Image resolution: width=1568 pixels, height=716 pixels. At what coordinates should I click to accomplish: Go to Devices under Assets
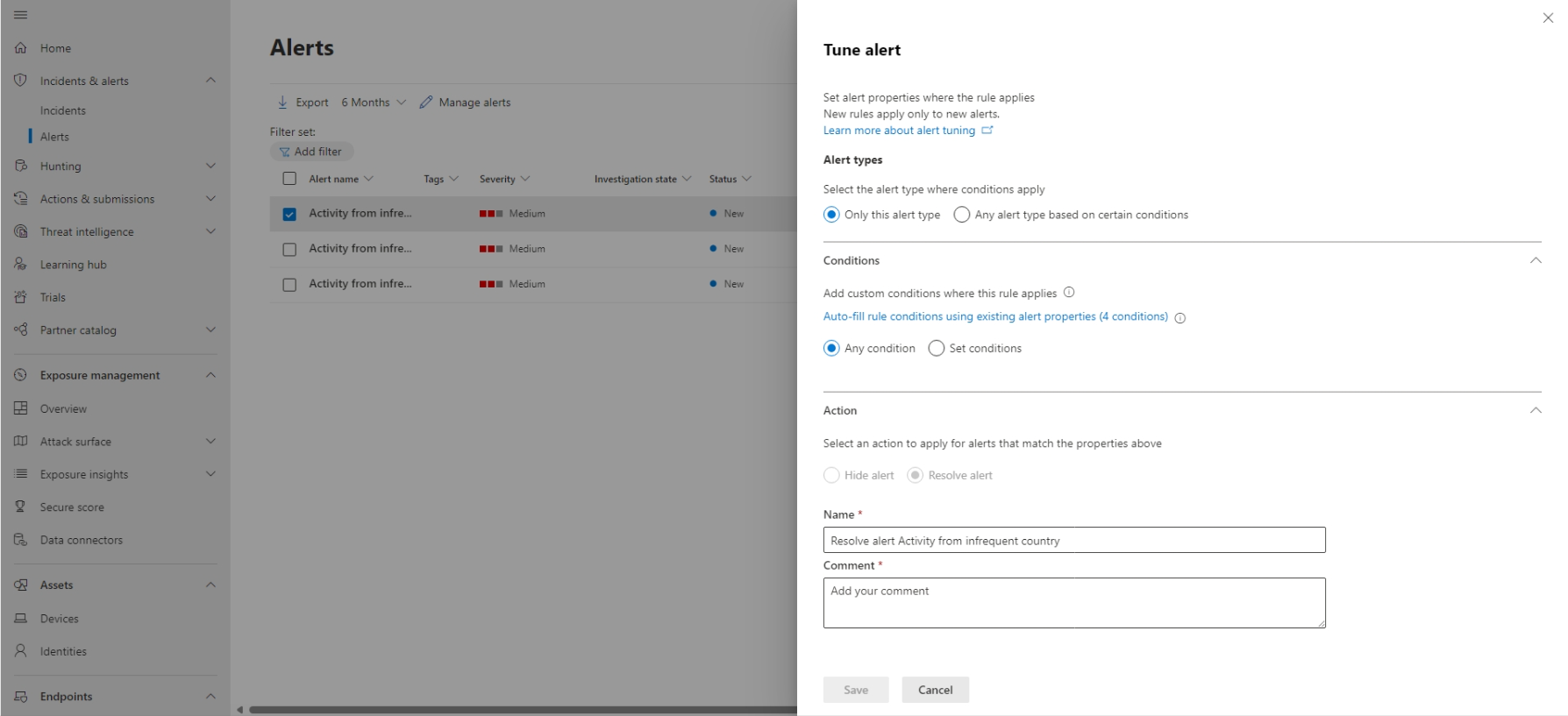59,619
